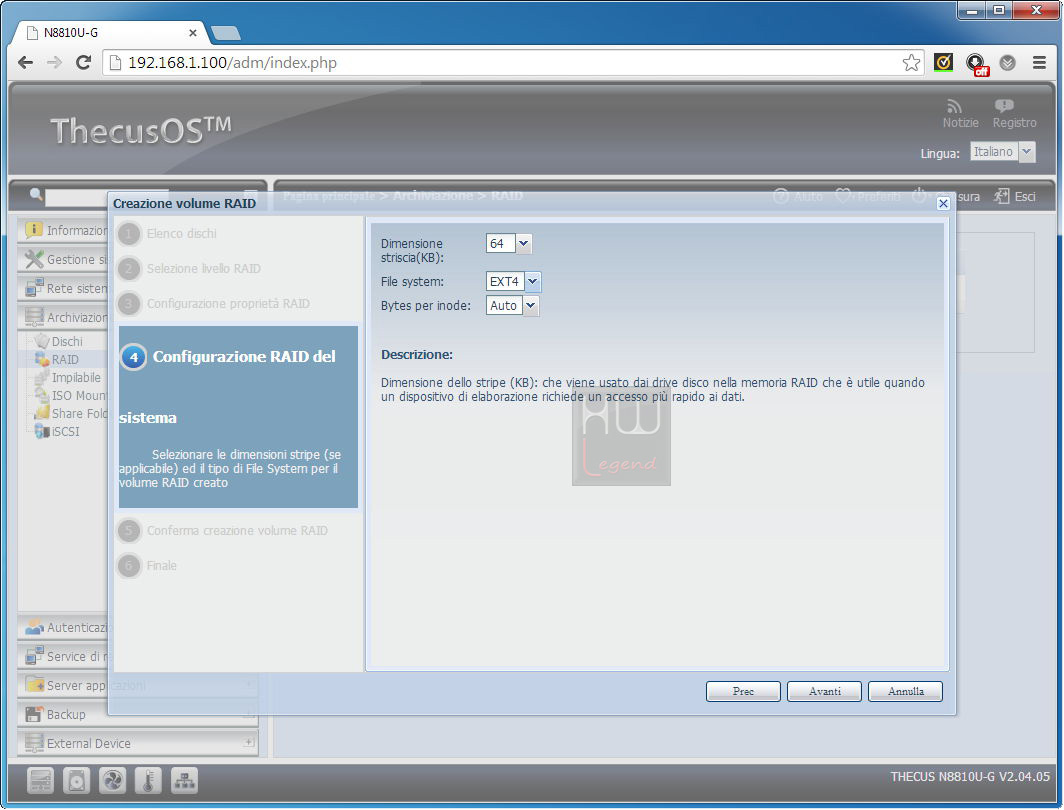Close the N8810U-G browser tab
The image size is (1064, 810).
tap(193, 33)
